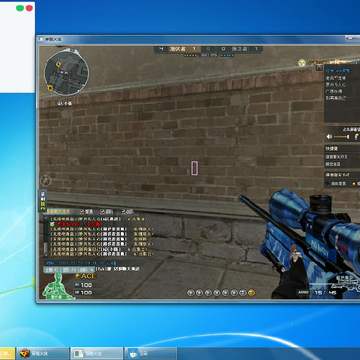Click the pink crosshair at screen center
Screen dimensions: 360x360
click(x=194, y=168)
